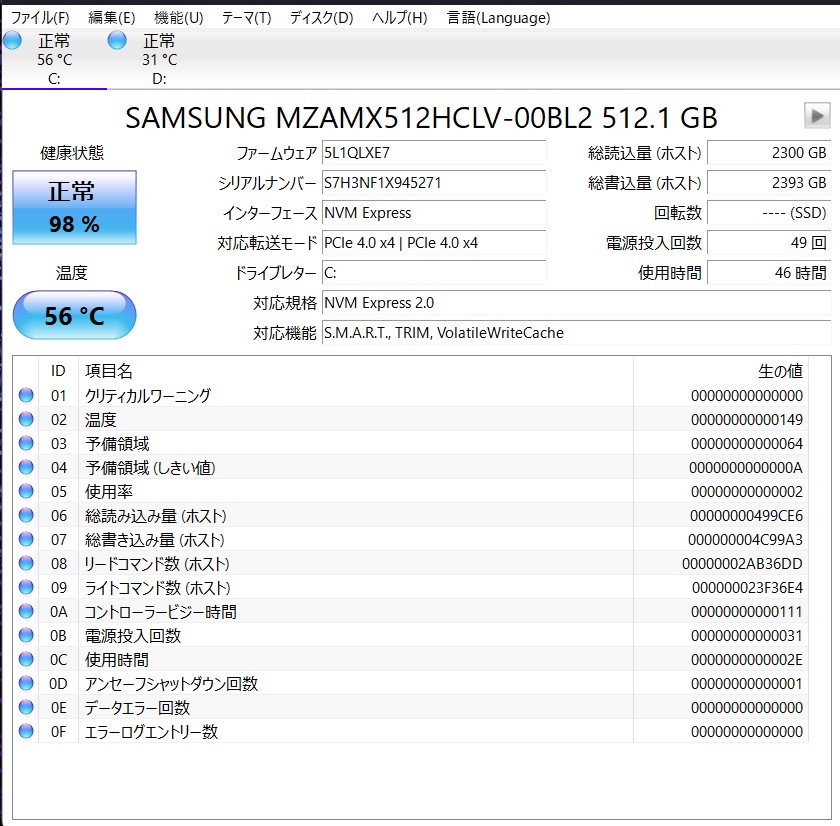840x826 pixels.
Task: Click the status icon for リードコマンド数 (ホスト)
Action: coord(26,564)
